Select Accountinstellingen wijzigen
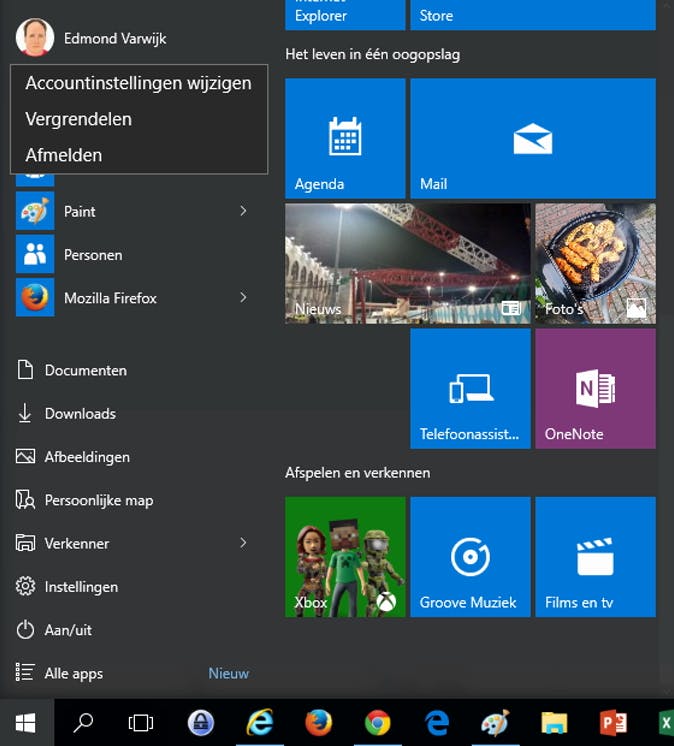674x746 pixels. tap(138, 83)
